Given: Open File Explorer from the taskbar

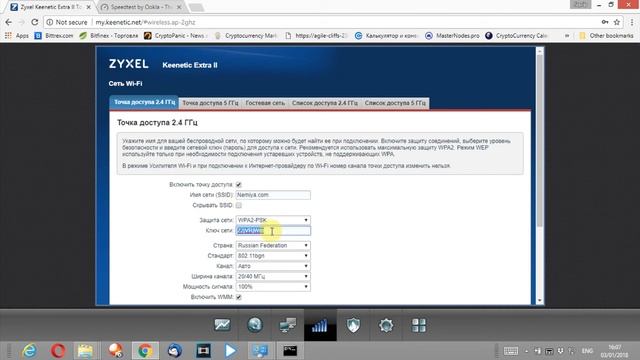Looking at the screenshot, I should point(85,351).
